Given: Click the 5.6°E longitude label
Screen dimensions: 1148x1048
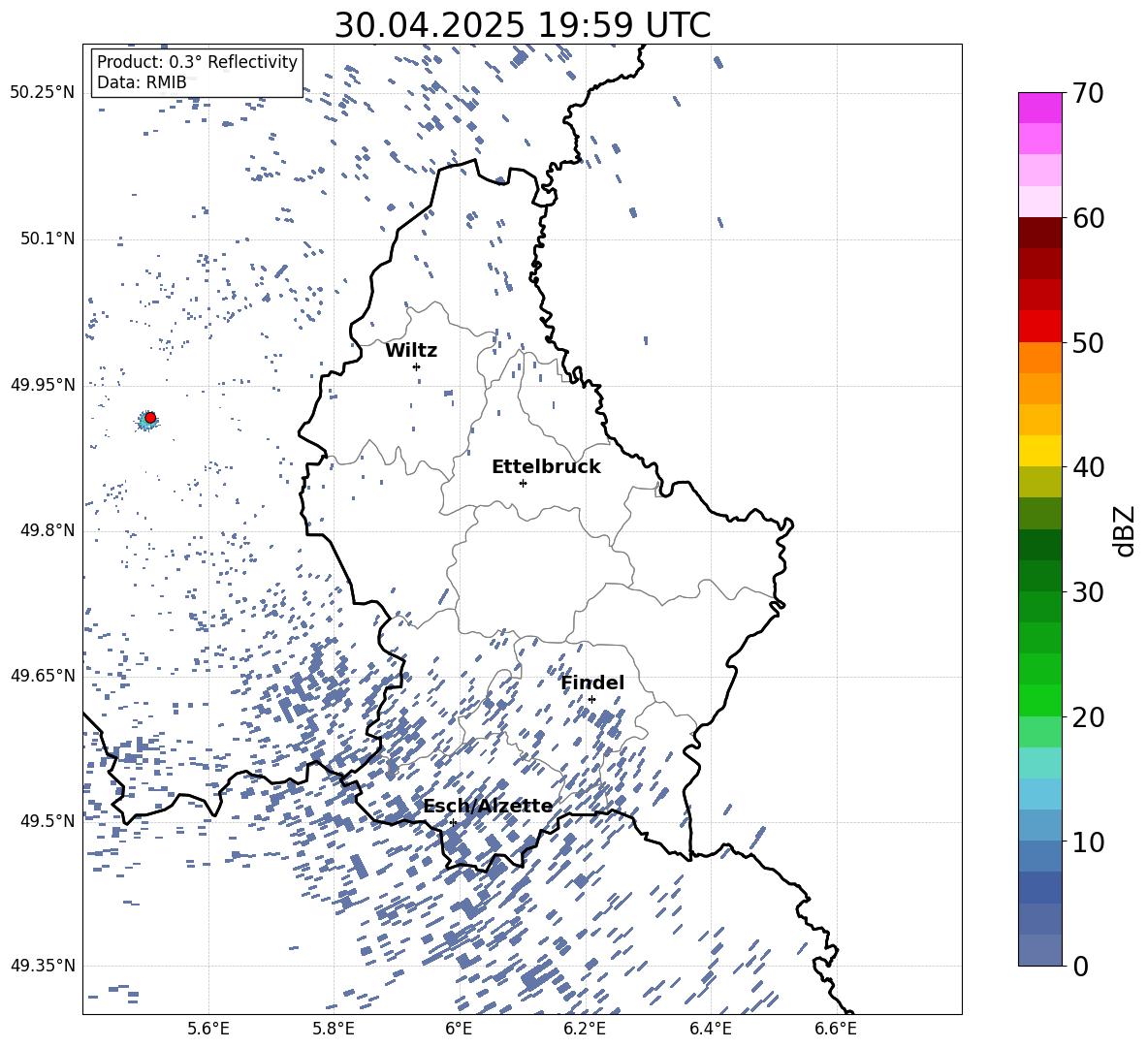Looking at the screenshot, I should pyautogui.click(x=208, y=1029).
